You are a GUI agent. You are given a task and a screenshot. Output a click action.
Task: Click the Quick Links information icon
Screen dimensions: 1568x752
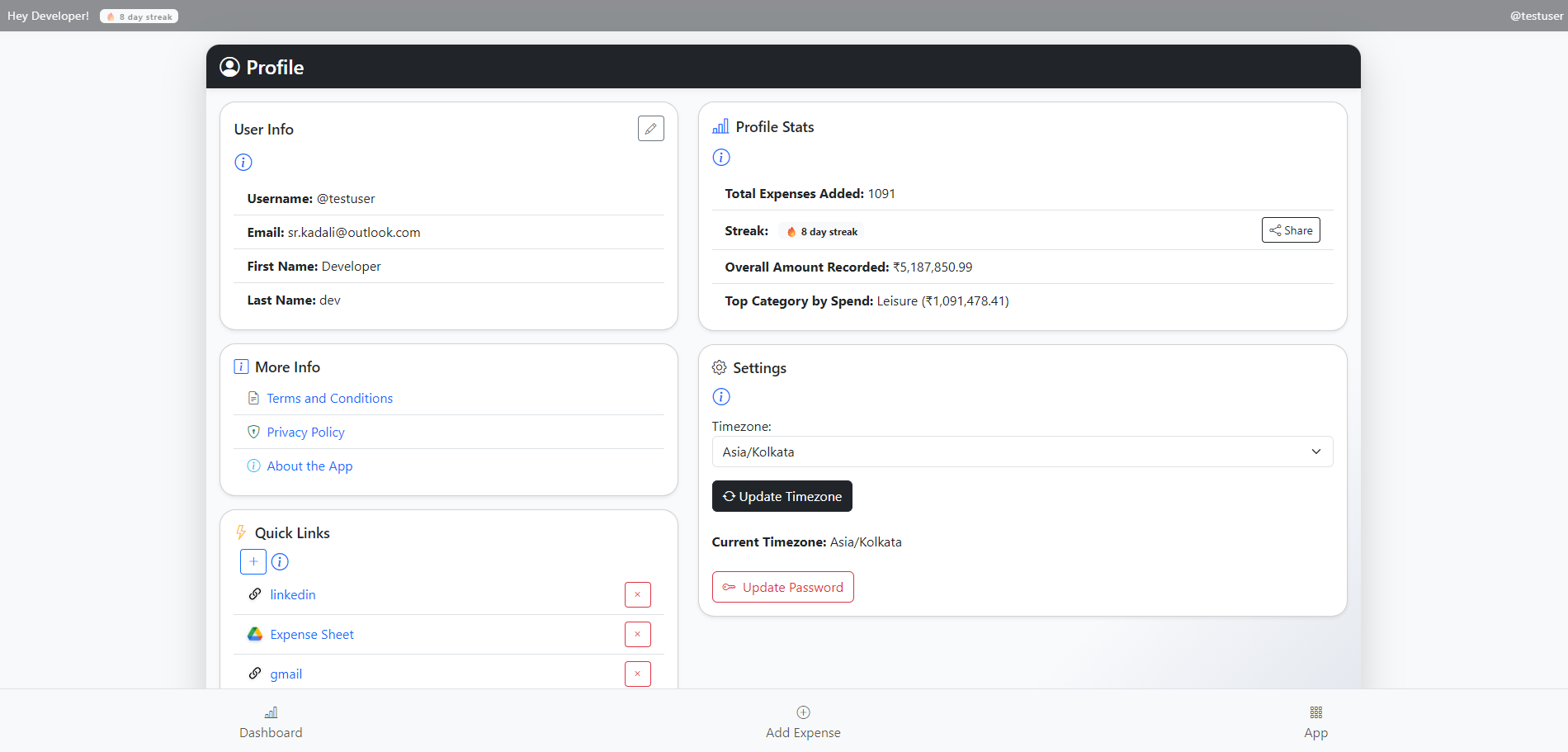click(x=281, y=562)
